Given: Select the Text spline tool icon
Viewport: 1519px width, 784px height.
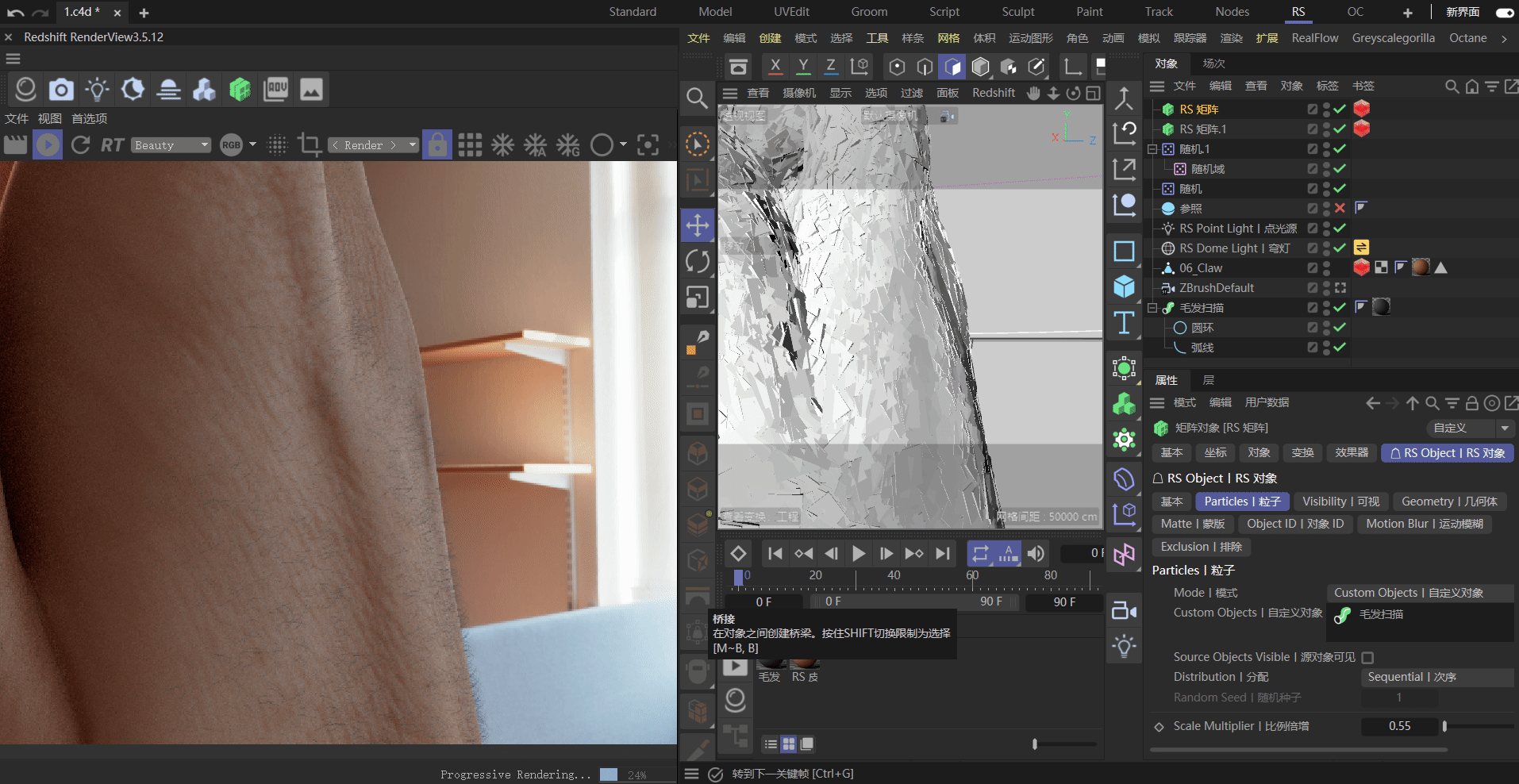Looking at the screenshot, I should 1124,323.
